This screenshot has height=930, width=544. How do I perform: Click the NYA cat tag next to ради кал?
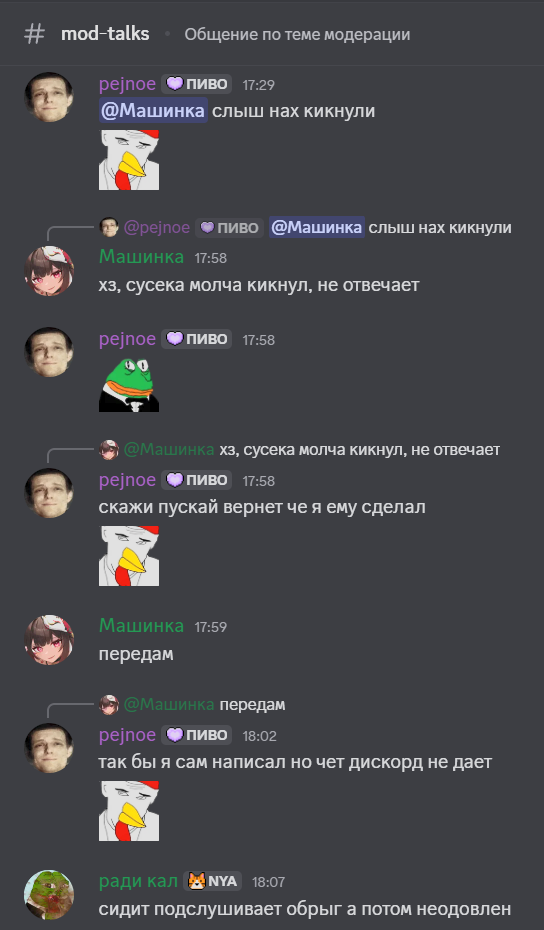coord(212,881)
